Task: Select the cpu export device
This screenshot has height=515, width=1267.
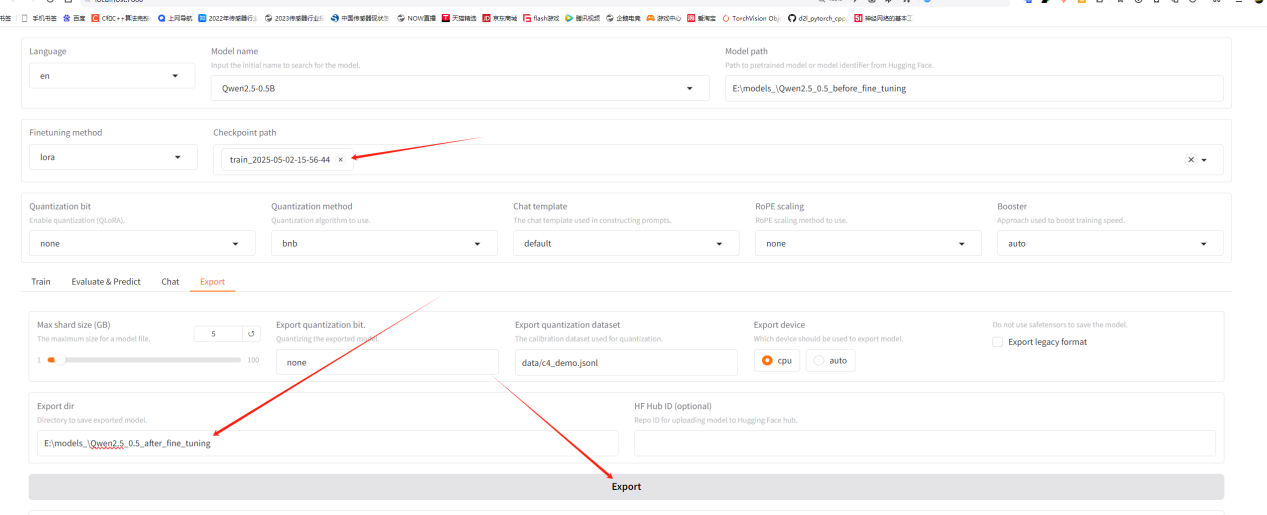Action: coord(777,361)
